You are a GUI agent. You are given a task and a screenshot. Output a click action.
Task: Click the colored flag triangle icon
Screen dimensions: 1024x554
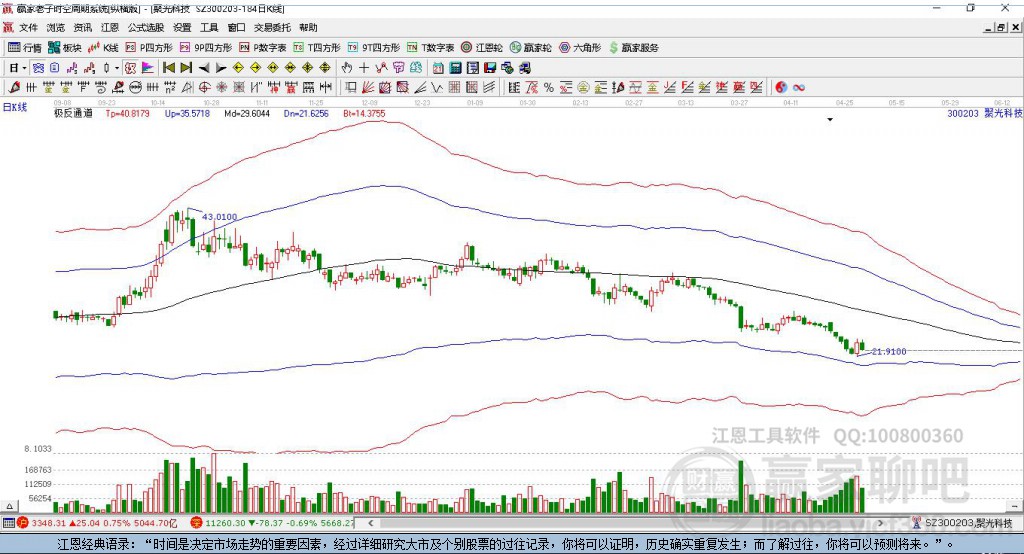coord(148,68)
